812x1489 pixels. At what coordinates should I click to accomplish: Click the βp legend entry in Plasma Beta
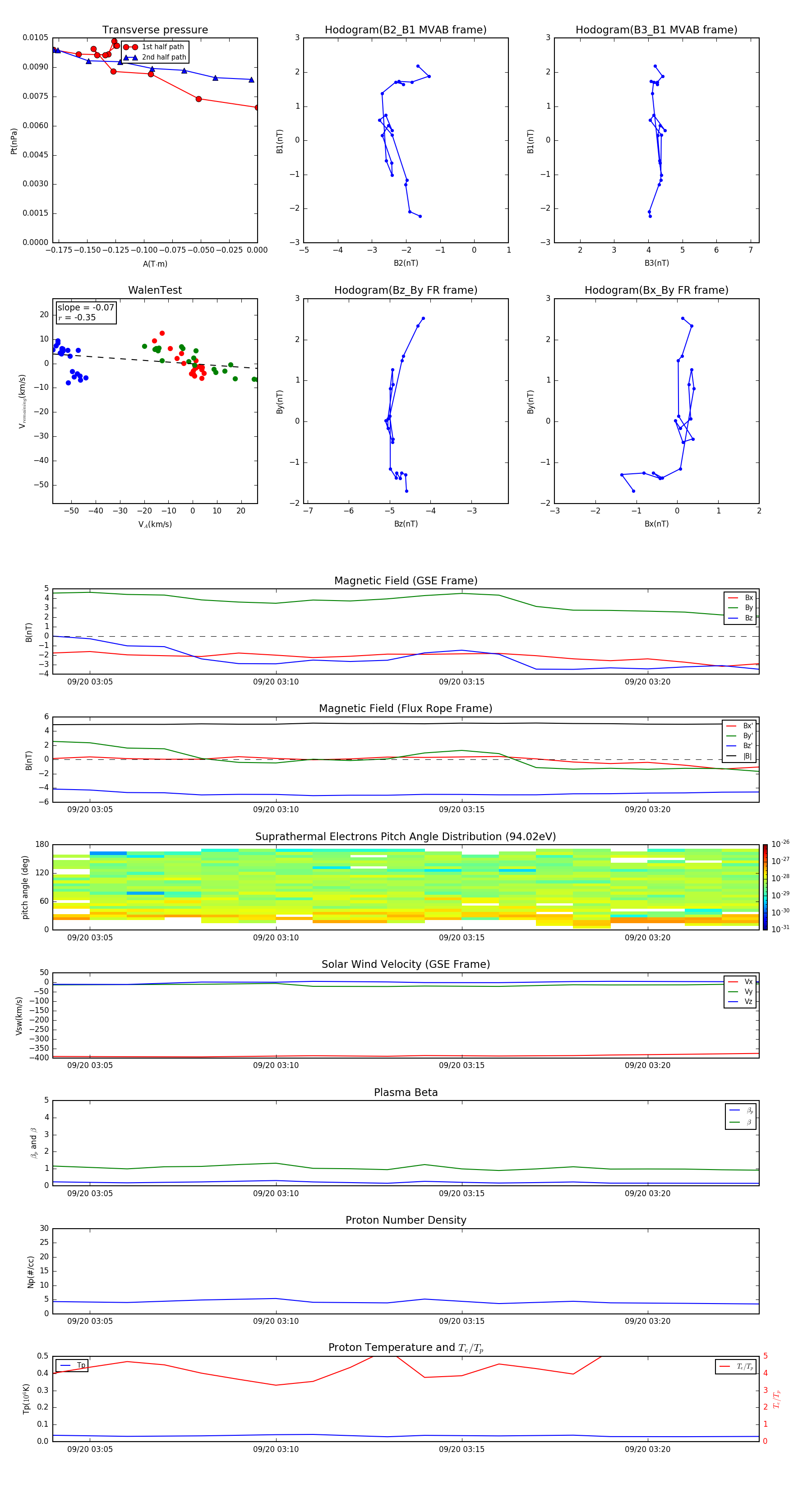741,1110
